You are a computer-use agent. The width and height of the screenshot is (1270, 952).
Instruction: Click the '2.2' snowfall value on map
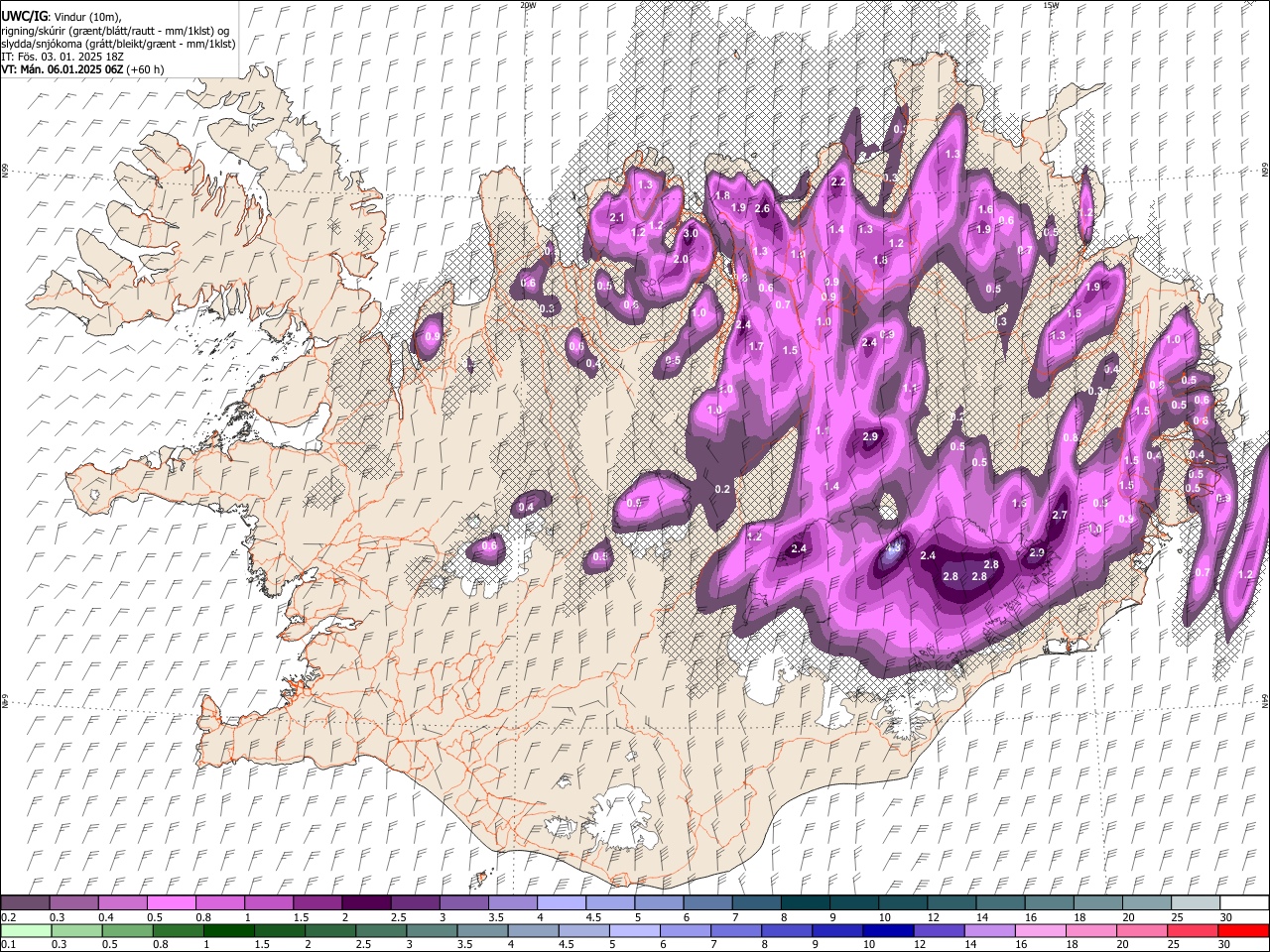point(837,182)
